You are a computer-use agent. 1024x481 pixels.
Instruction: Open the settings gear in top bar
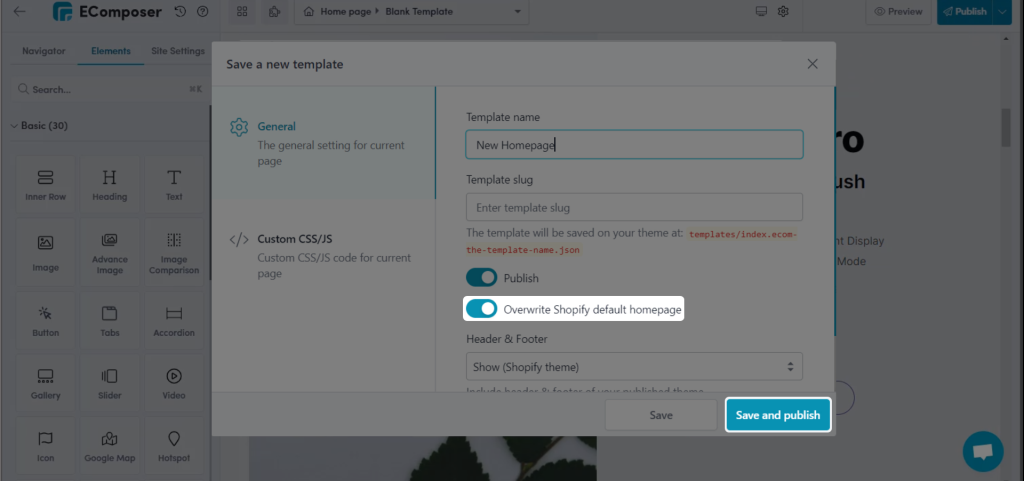[783, 12]
